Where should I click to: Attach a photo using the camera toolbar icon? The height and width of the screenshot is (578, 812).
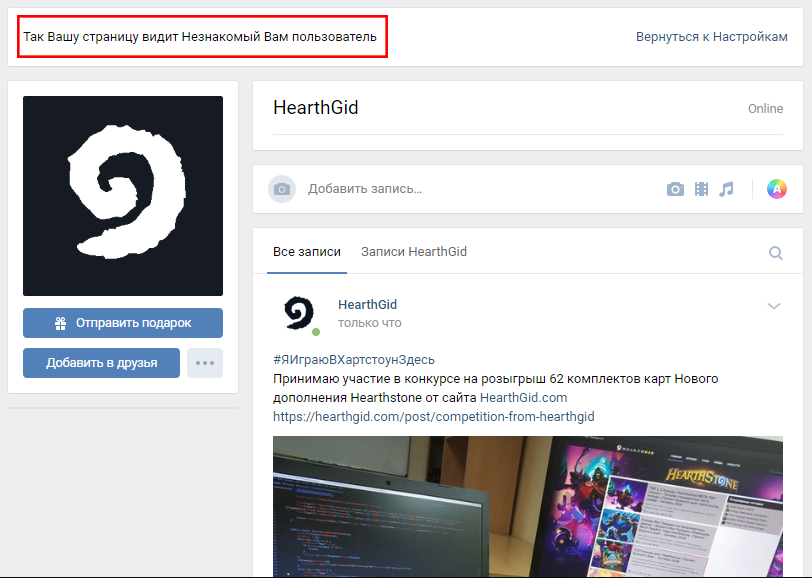click(x=675, y=189)
